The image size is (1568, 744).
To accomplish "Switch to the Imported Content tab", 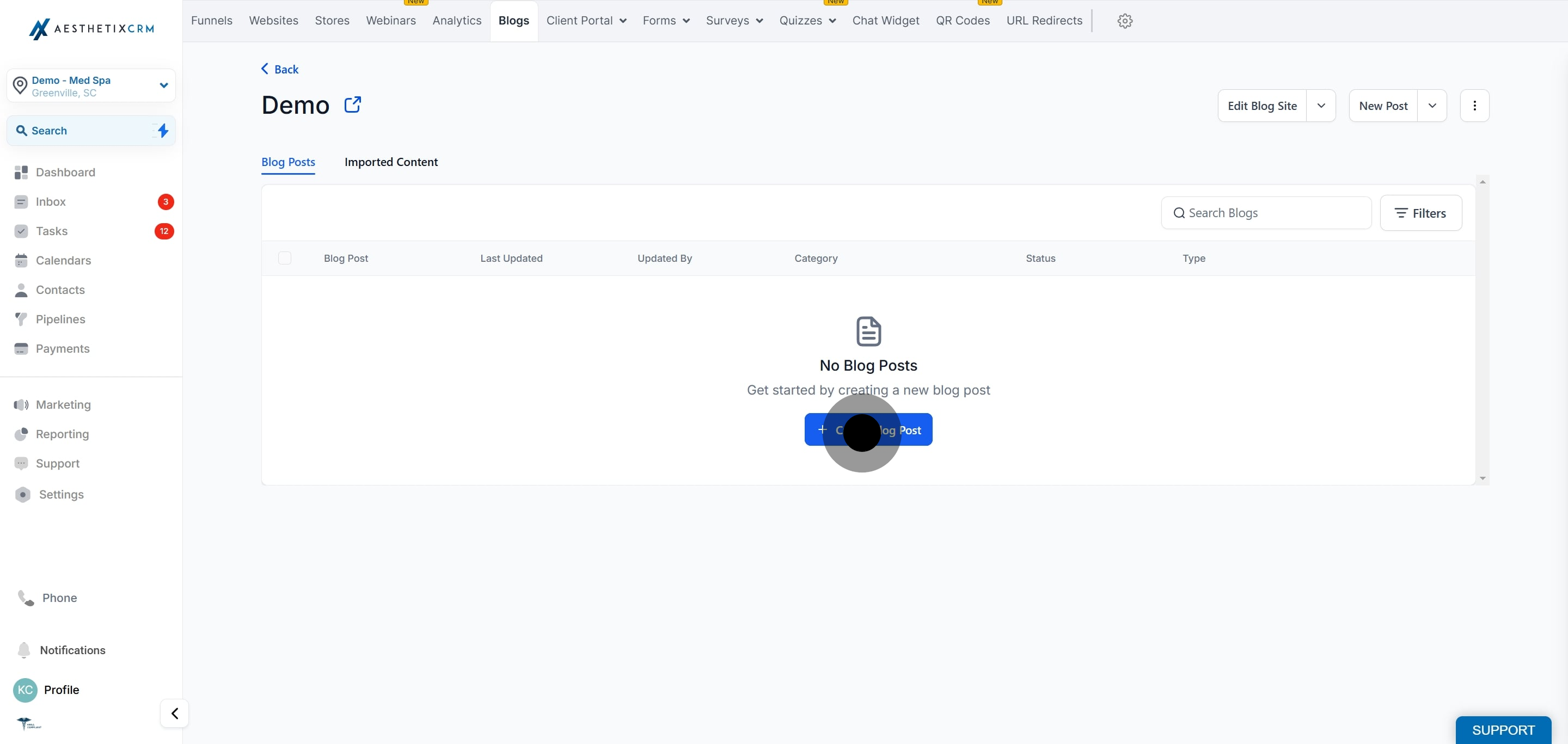I will tap(391, 162).
